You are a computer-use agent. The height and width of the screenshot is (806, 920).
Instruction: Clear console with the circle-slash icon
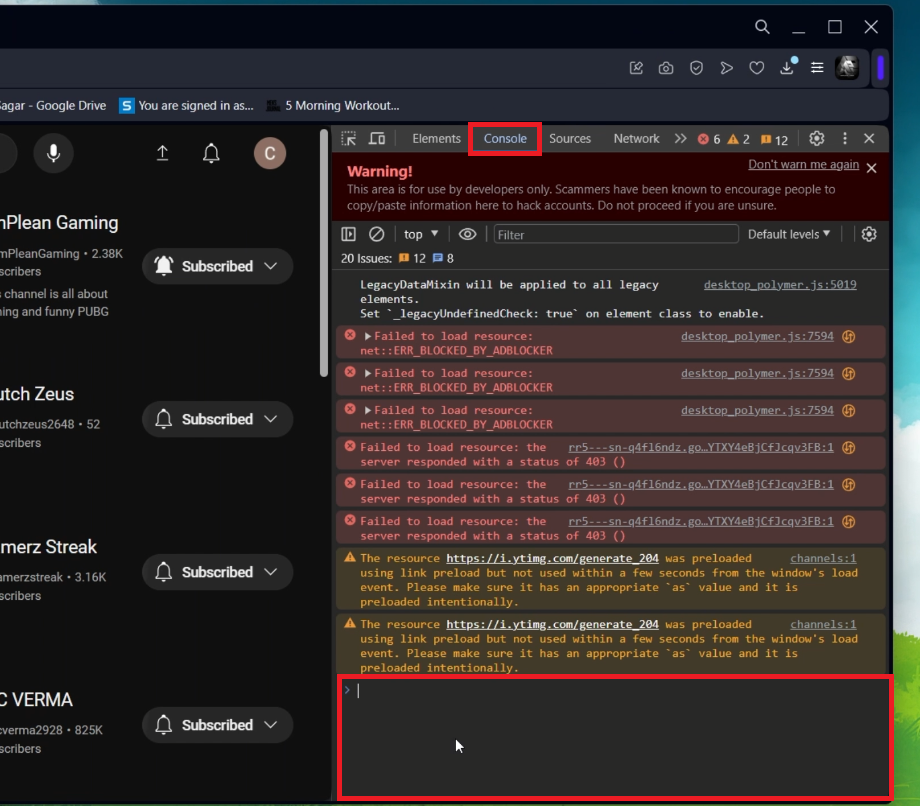point(377,234)
